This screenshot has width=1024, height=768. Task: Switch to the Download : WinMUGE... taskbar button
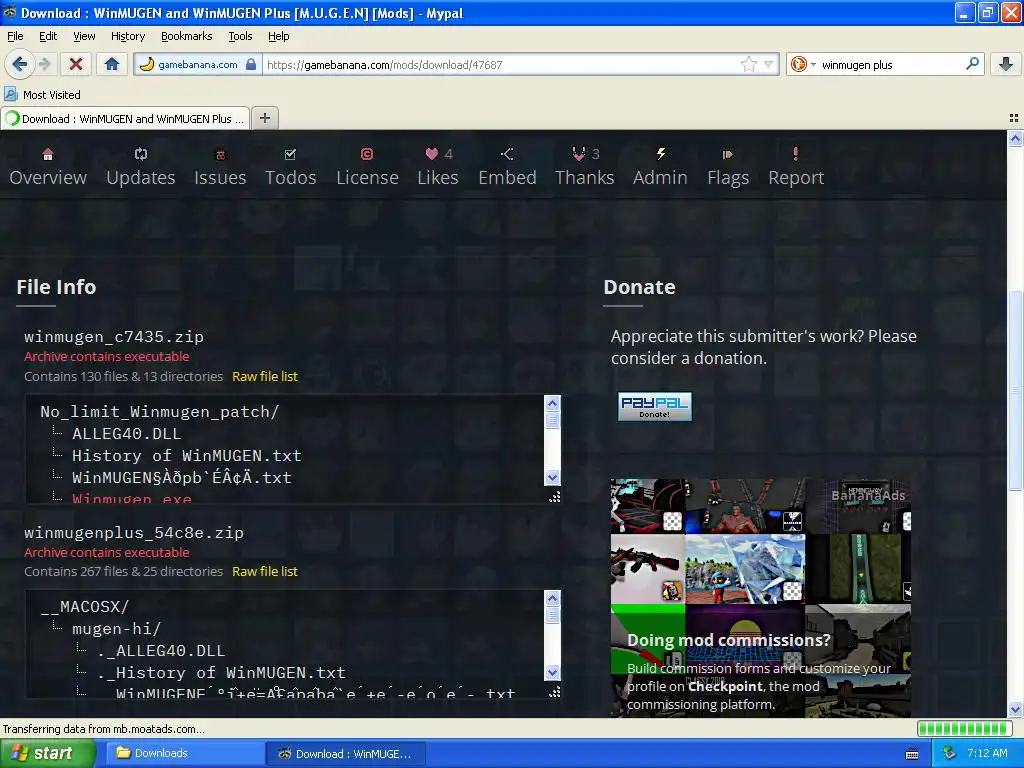coord(345,753)
